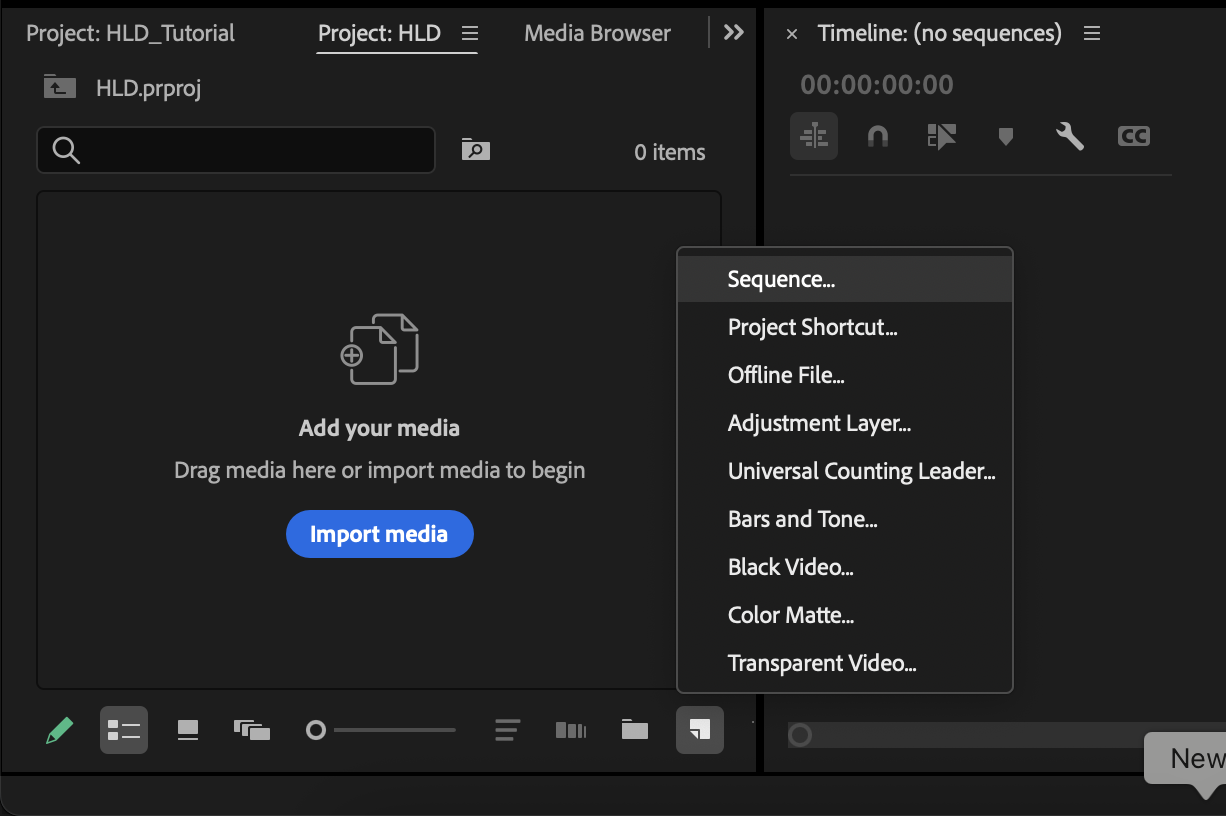Click the New Bin folder icon
Screen dimensions: 1226x816
point(634,730)
